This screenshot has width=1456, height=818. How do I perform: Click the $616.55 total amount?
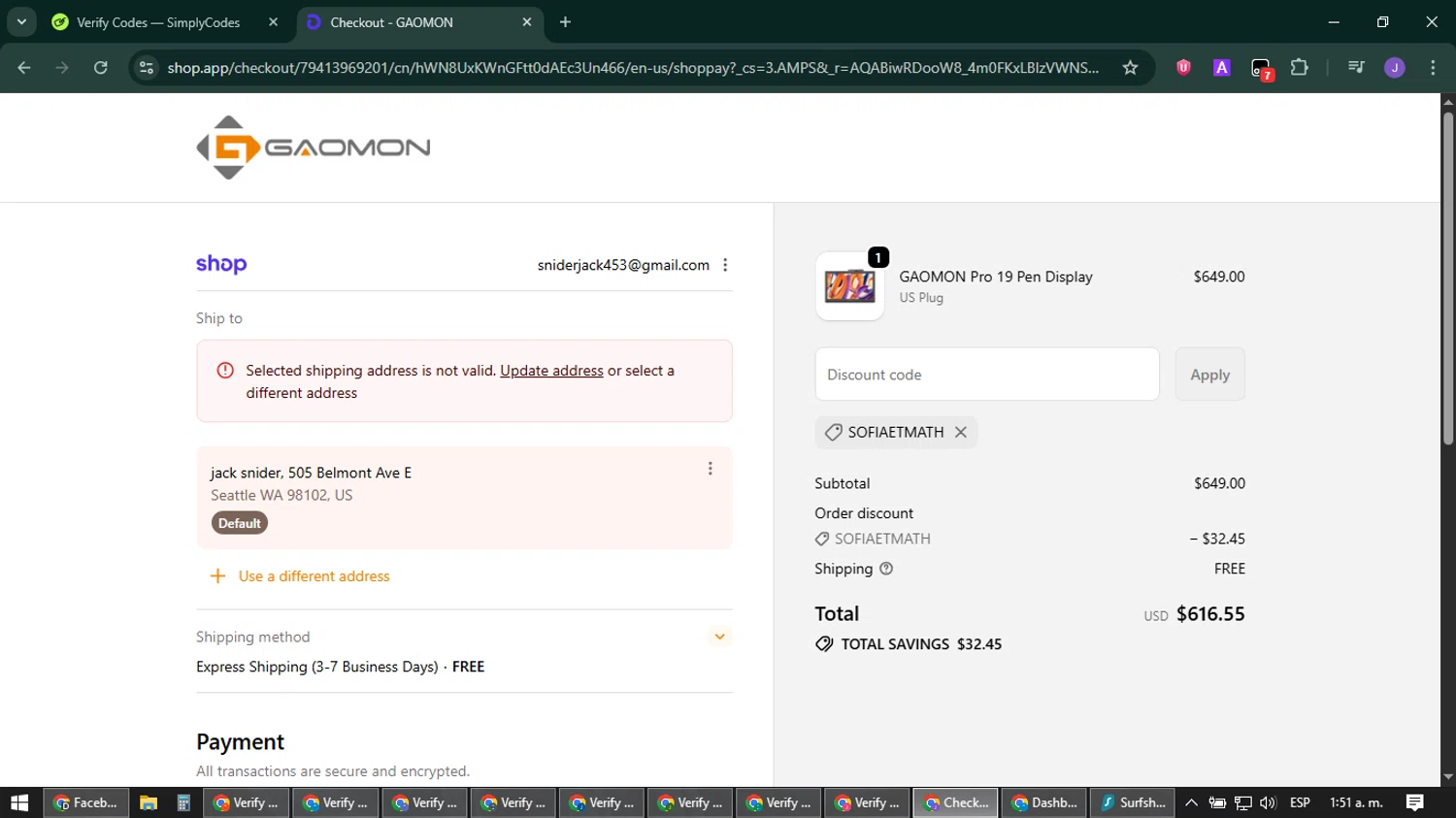(x=1210, y=614)
